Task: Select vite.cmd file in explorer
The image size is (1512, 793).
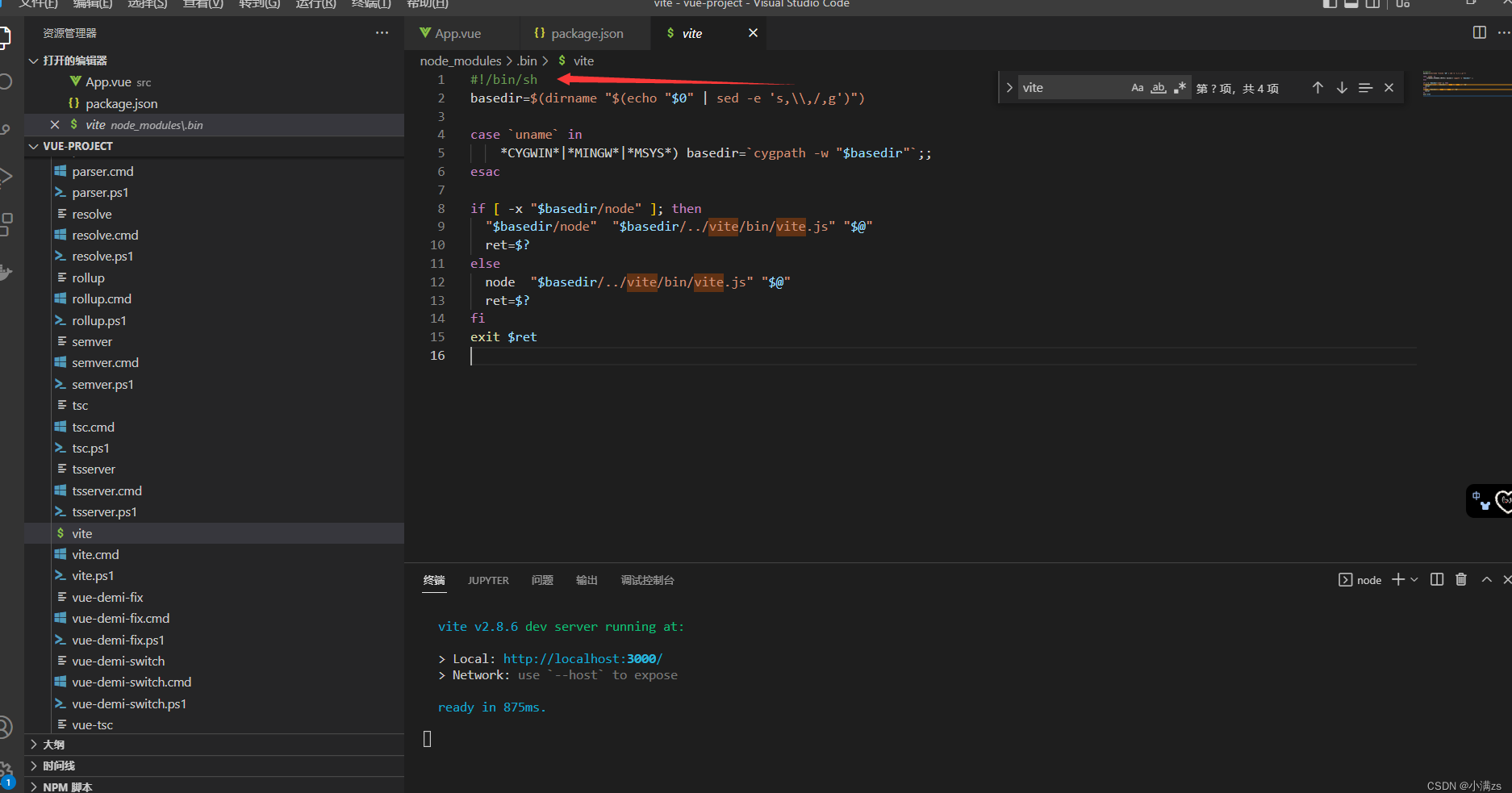Action: pos(95,554)
